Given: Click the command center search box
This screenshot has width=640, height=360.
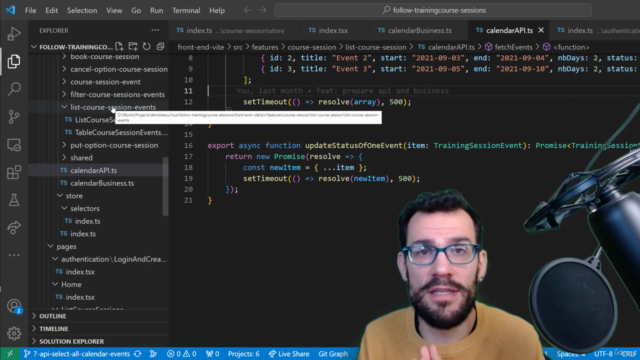Looking at the screenshot, I should tap(433, 10).
